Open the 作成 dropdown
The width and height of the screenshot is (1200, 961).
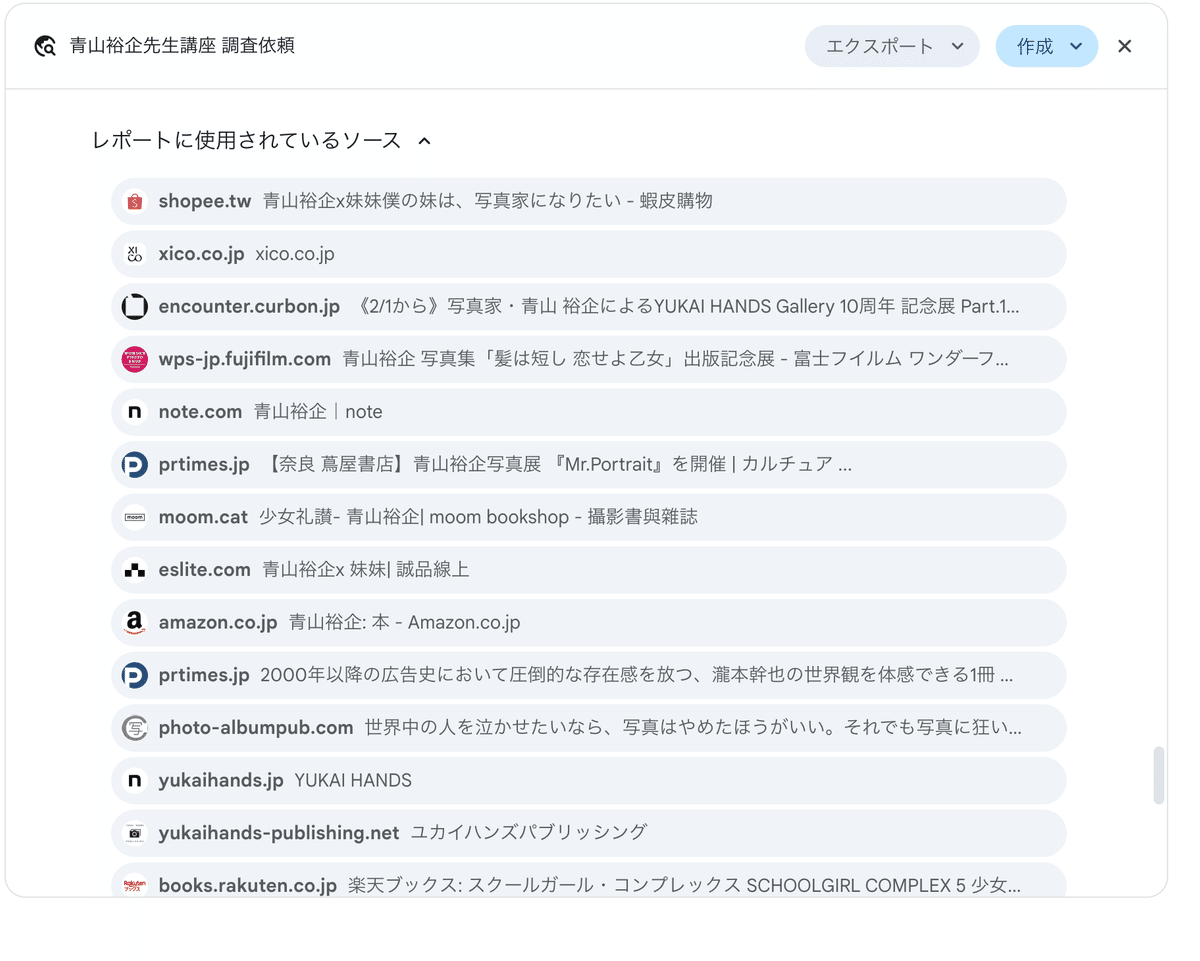pos(1047,46)
